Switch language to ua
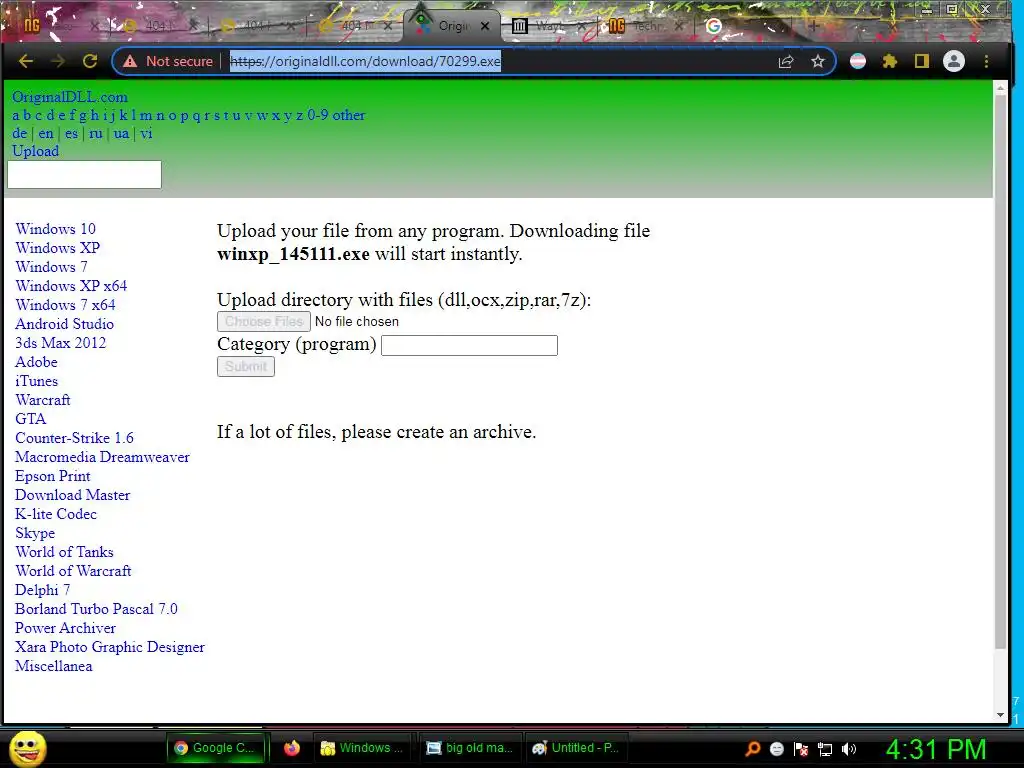Viewport: 1024px width, 768px height. pos(121,133)
